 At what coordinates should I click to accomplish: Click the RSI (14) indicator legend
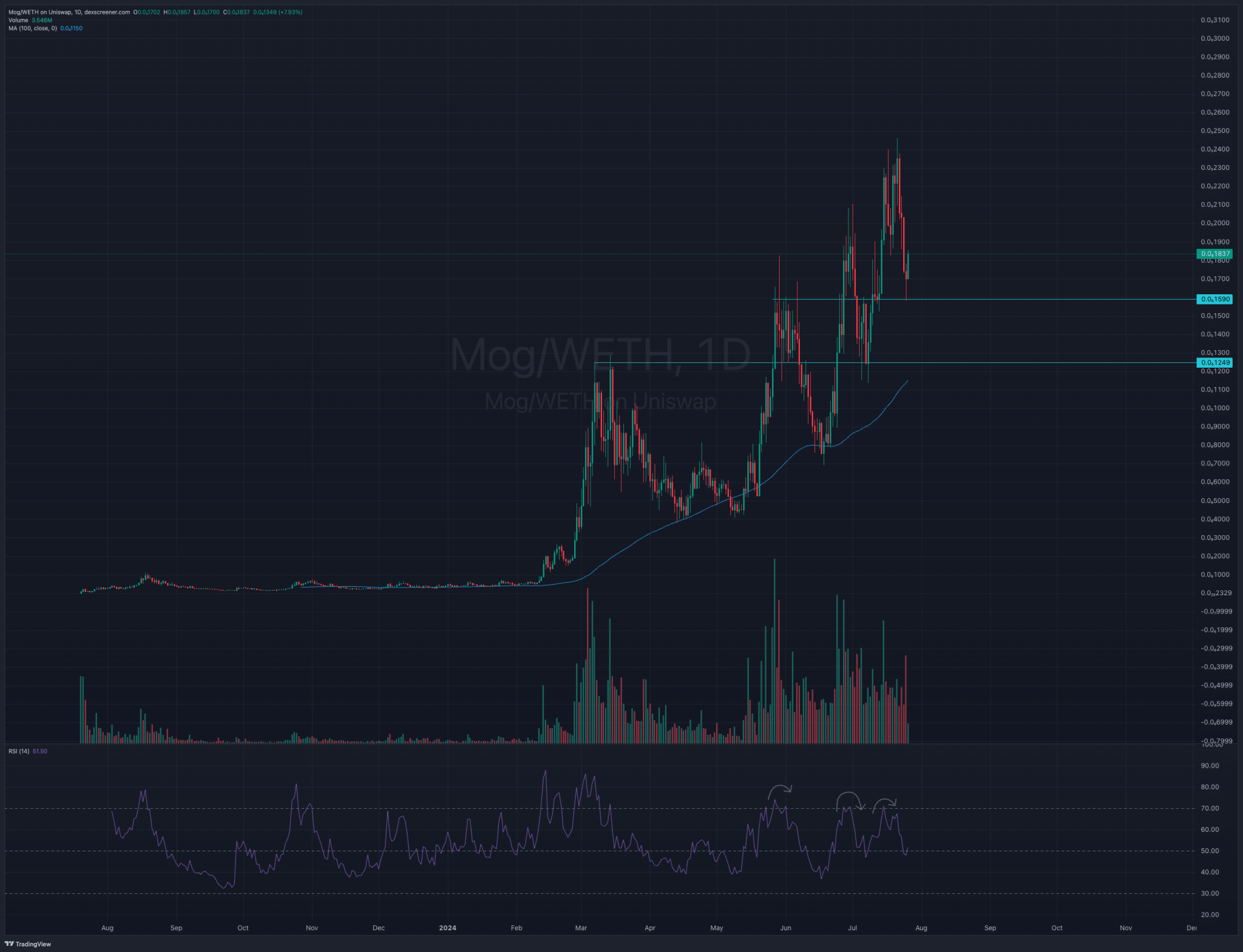pyautogui.click(x=28, y=751)
